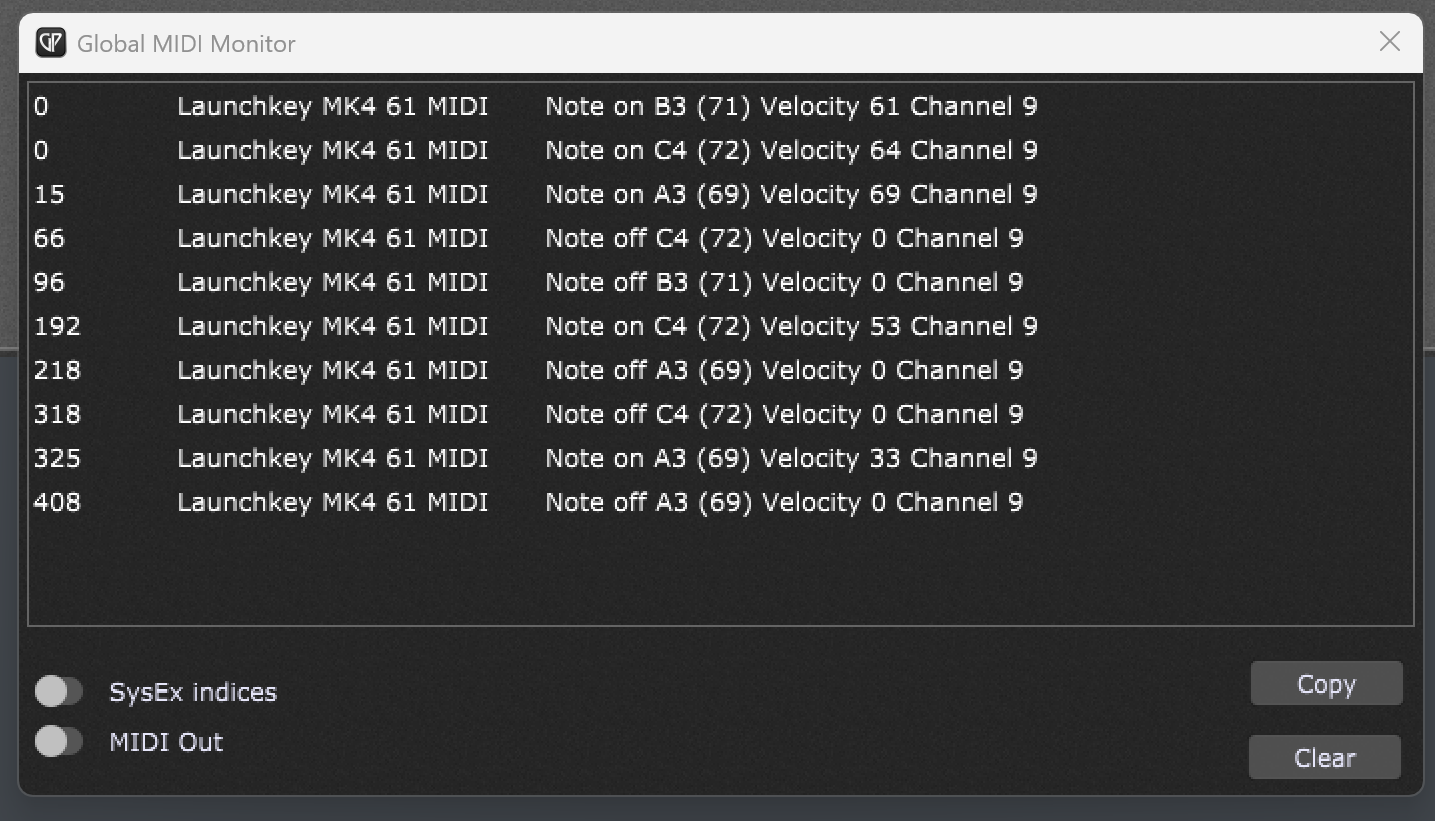The height and width of the screenshot is (821, 1435).
Task: Copy the MIDI monitor log
Action: pyautogui.click(x=1326, y=684)
